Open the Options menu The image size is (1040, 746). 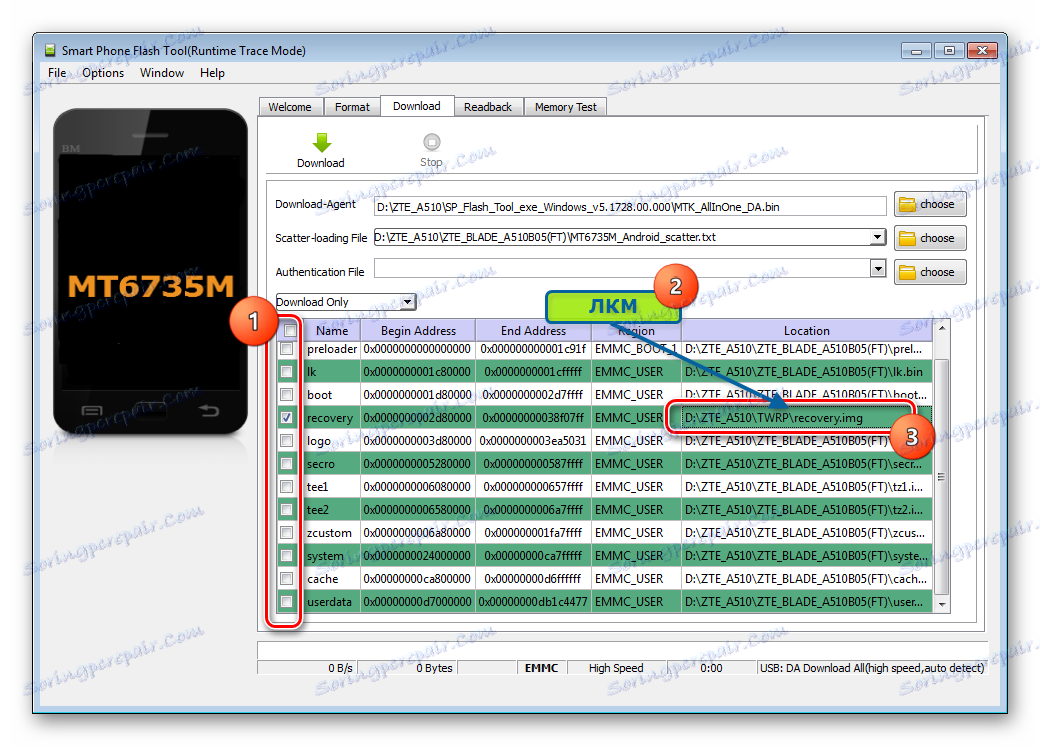103,72
